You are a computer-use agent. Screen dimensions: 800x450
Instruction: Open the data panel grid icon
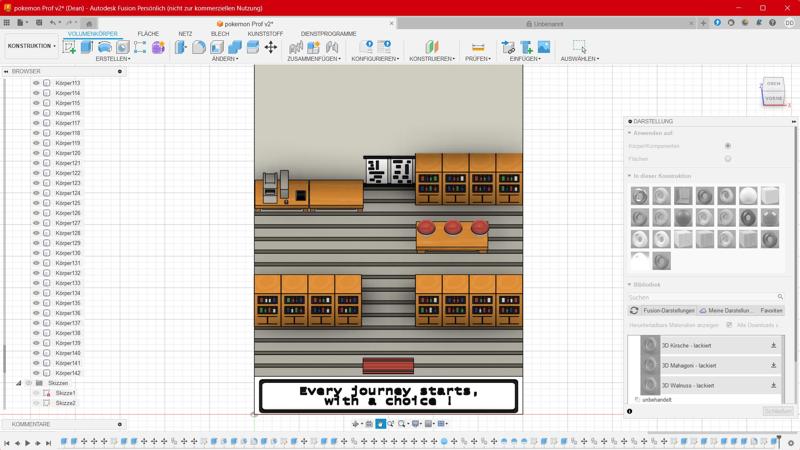coord(7,23)
